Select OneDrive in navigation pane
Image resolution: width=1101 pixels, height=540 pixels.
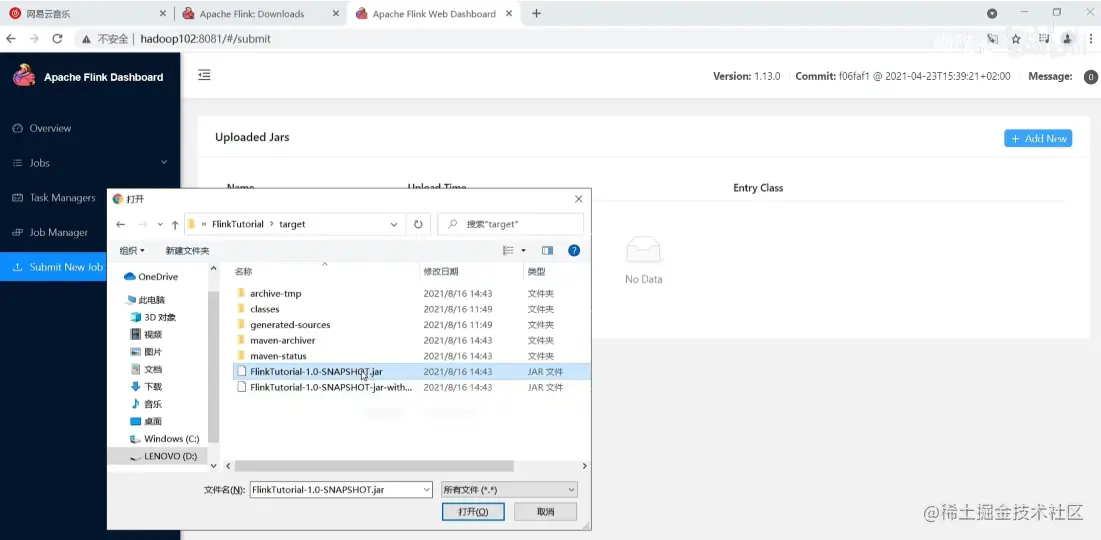click(x=150, y=277)
